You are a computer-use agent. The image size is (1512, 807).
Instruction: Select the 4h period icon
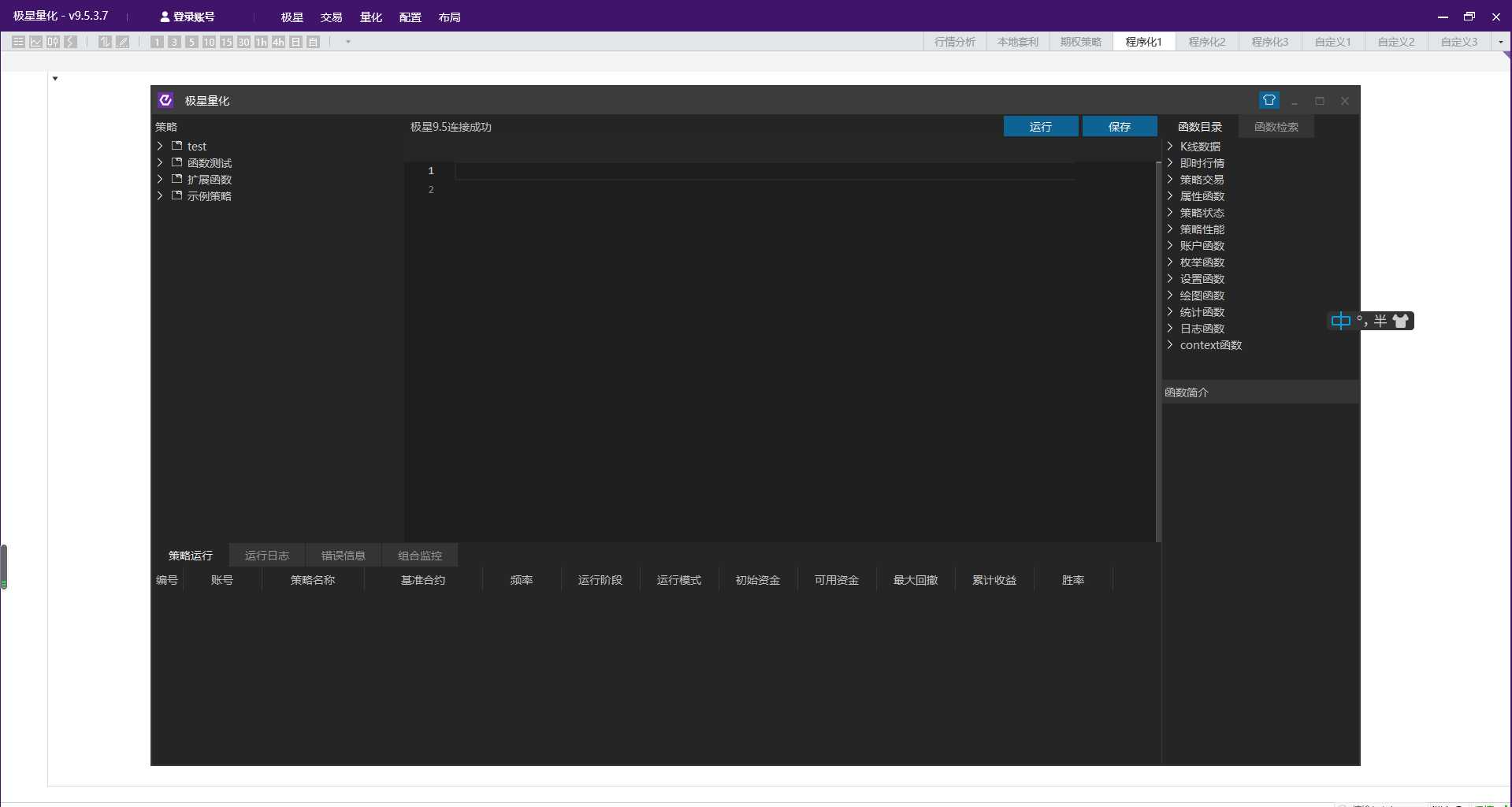[278, 42]
